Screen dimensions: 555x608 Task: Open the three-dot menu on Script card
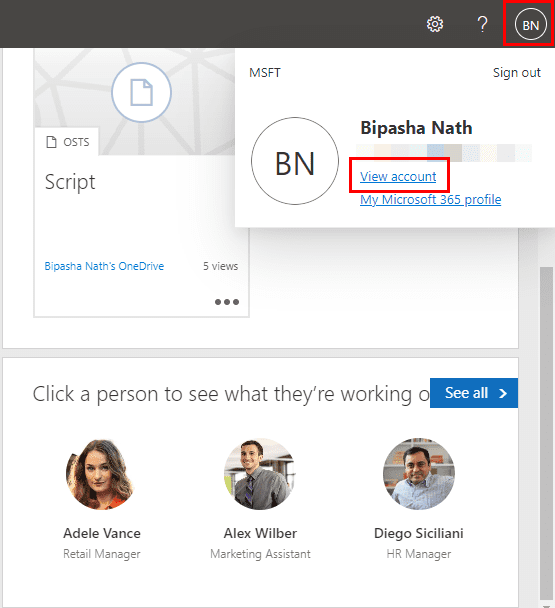point(227,302)
